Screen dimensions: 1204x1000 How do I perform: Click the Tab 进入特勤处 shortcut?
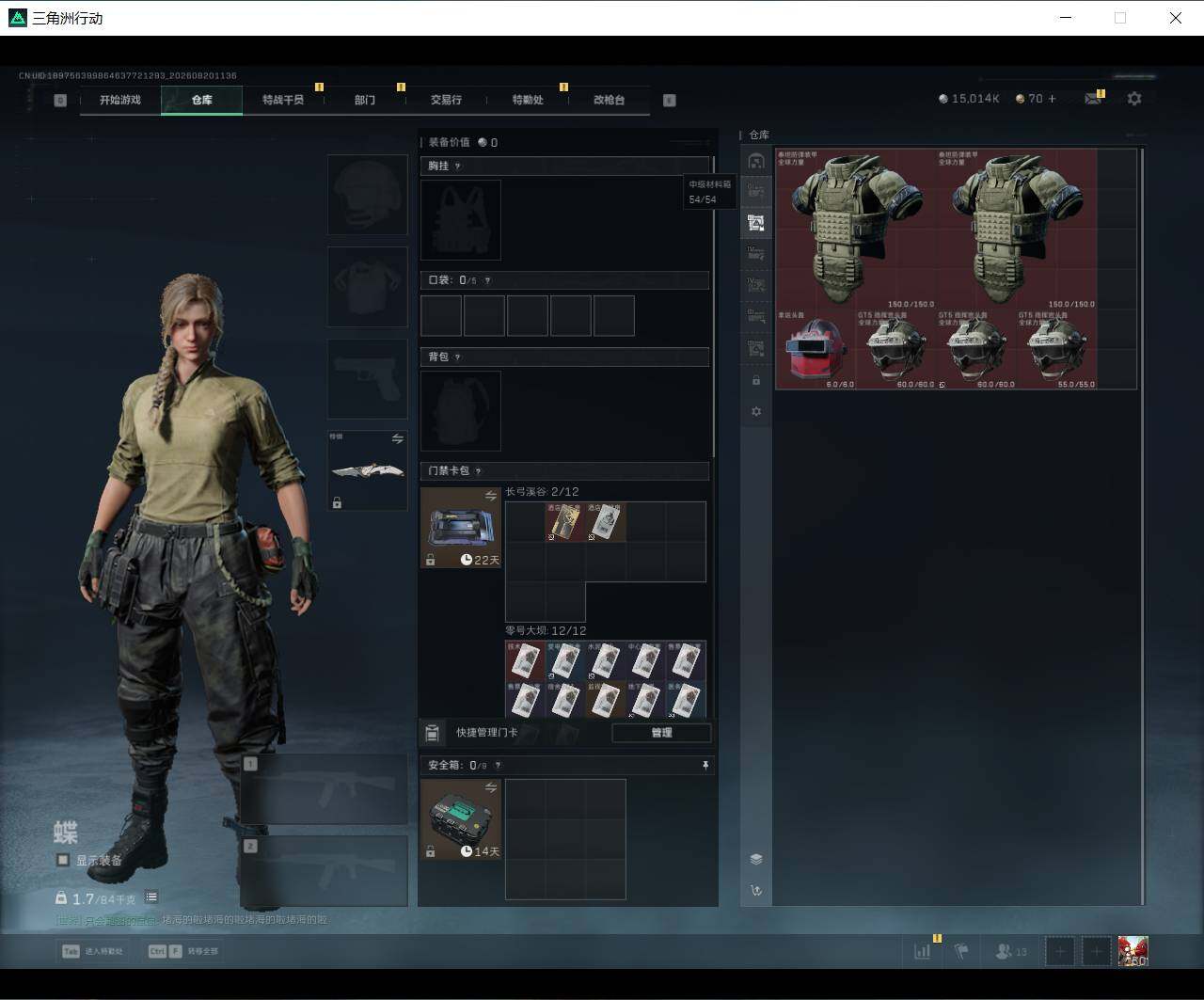[92, 951]
